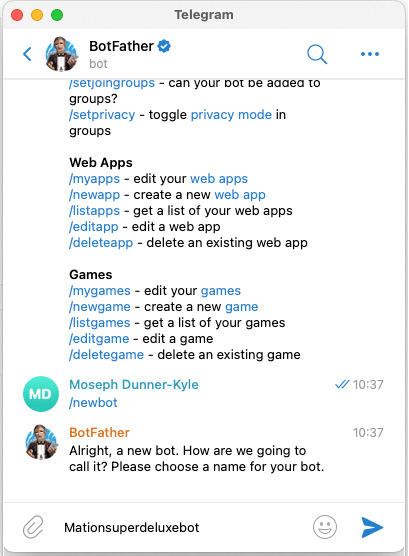Click the /listgames command link
The width and height of the screenshot is (409, 556).
[100, 323]
